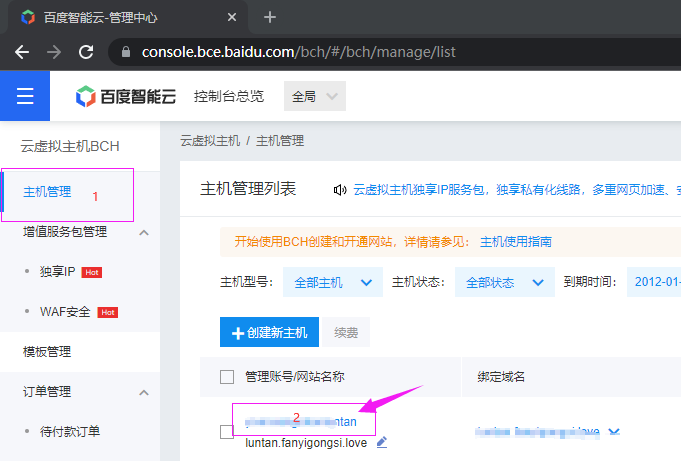The image size is (681, 461).
Task: Click the browser forward arrow
Action: (x=54, y=52)
